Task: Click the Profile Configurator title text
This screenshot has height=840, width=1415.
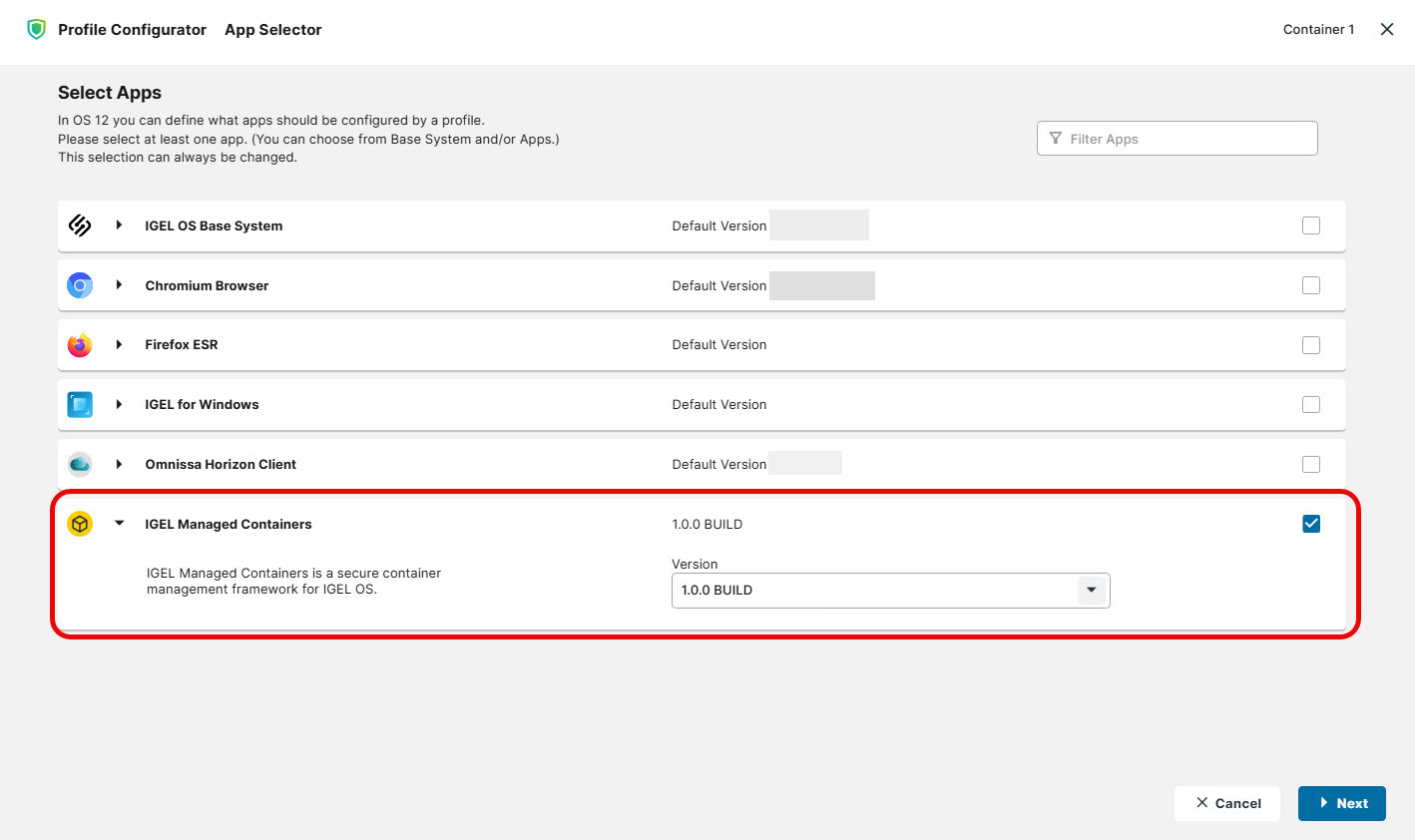Action: click(132, 30)
